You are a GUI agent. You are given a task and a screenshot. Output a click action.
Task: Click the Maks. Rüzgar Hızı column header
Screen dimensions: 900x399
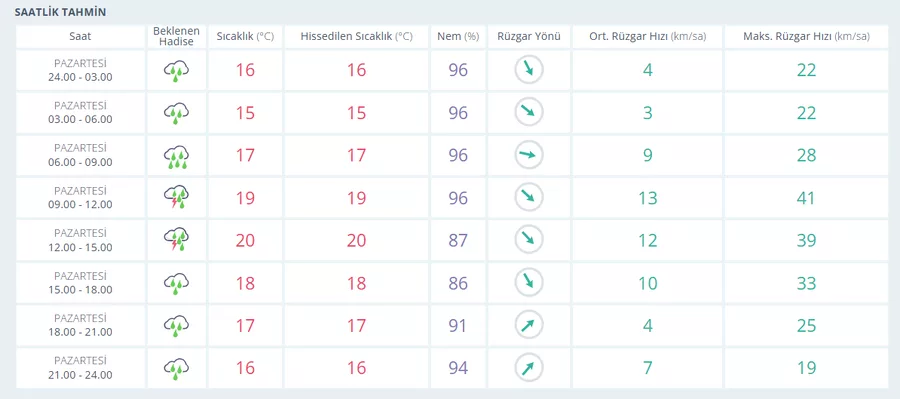point(806,36)
